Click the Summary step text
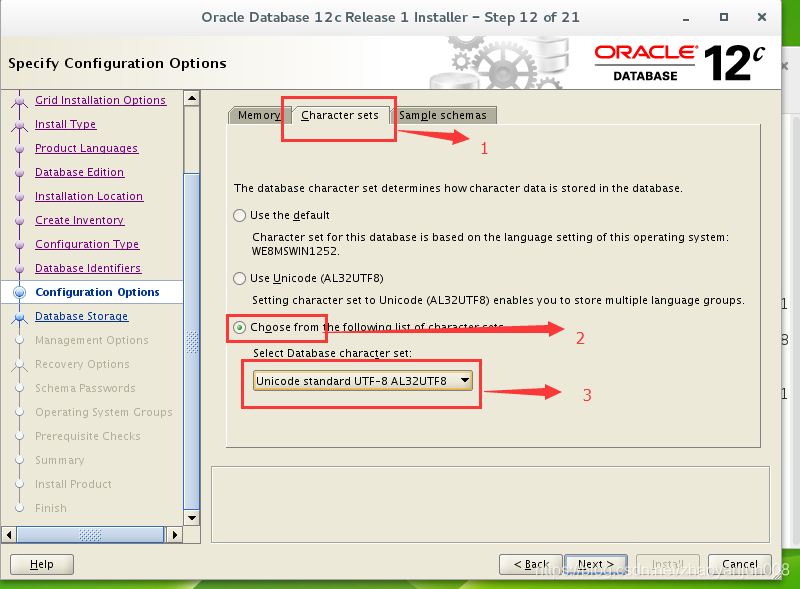800x589 pixels. coord(60,460)
